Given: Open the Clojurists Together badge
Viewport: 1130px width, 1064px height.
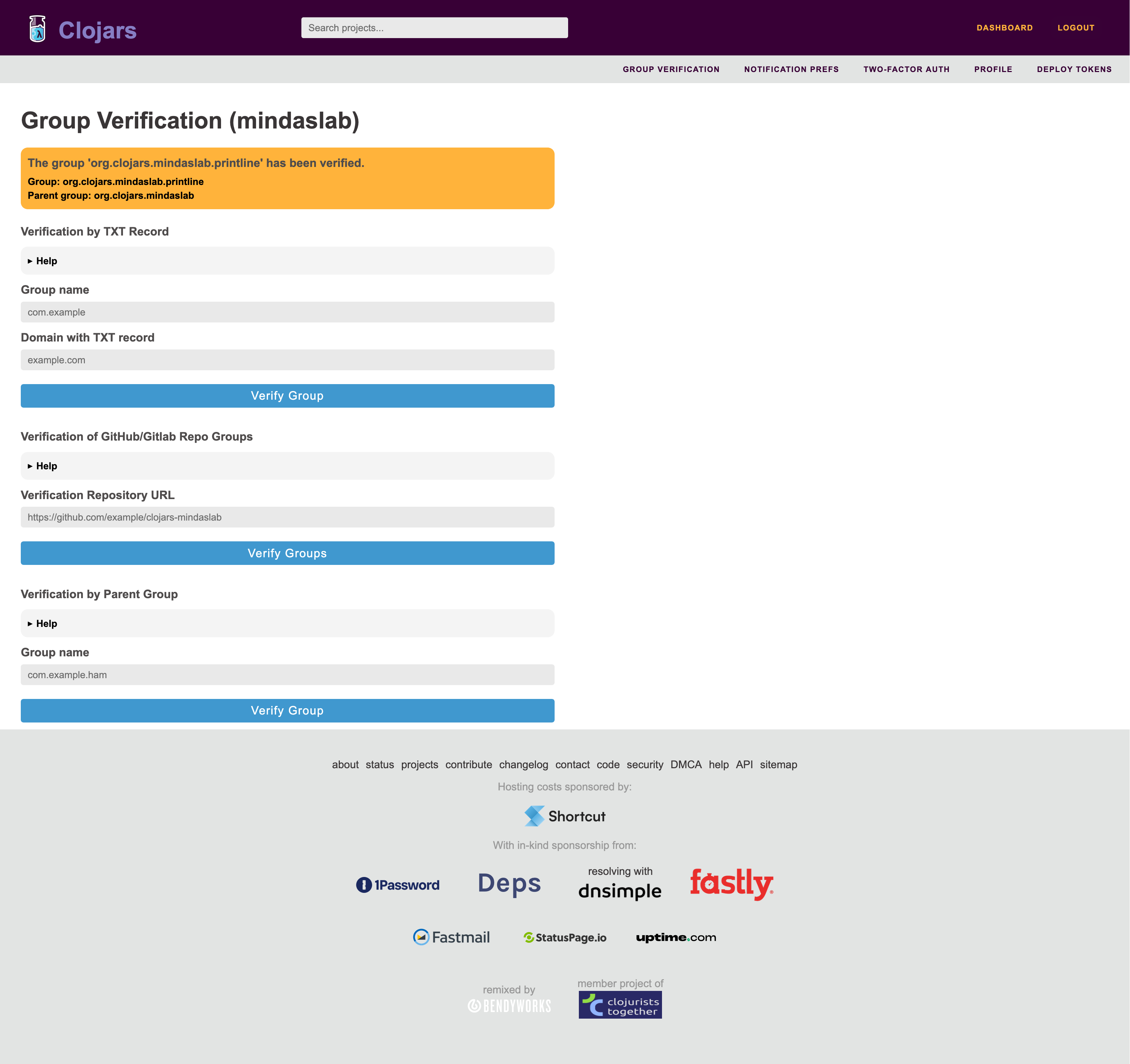Looking at the screenshot, I should click(x=620, y=1005).
